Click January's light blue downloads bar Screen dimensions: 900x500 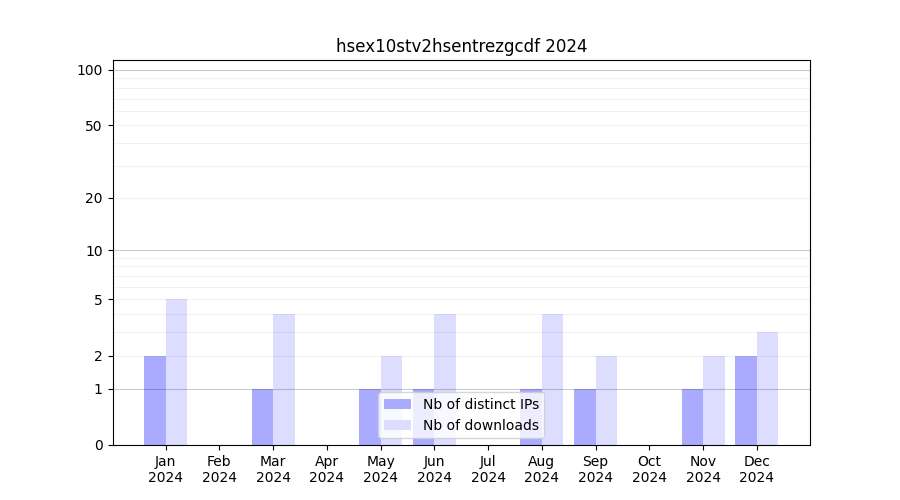click(176, 372)
